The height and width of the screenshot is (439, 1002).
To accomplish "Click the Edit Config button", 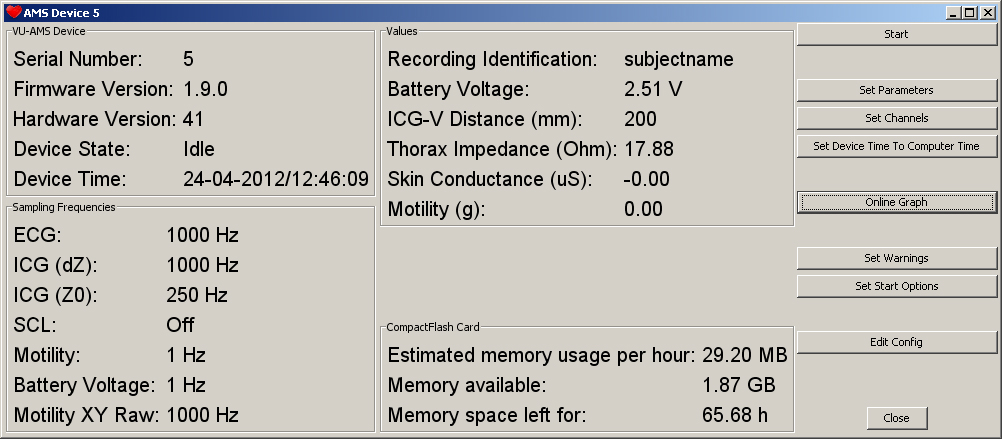I will [896, 342].
